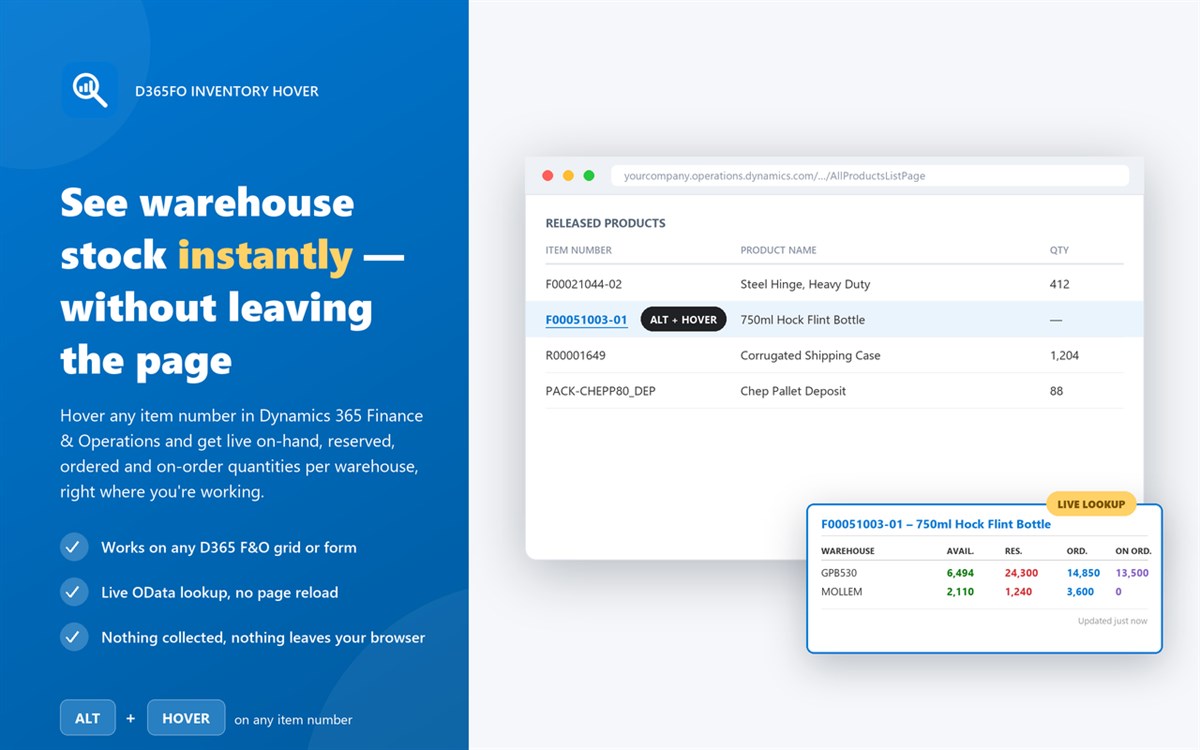Click warehouse MOLLEM in popup
1200x750 pixels.
point(841,591)
